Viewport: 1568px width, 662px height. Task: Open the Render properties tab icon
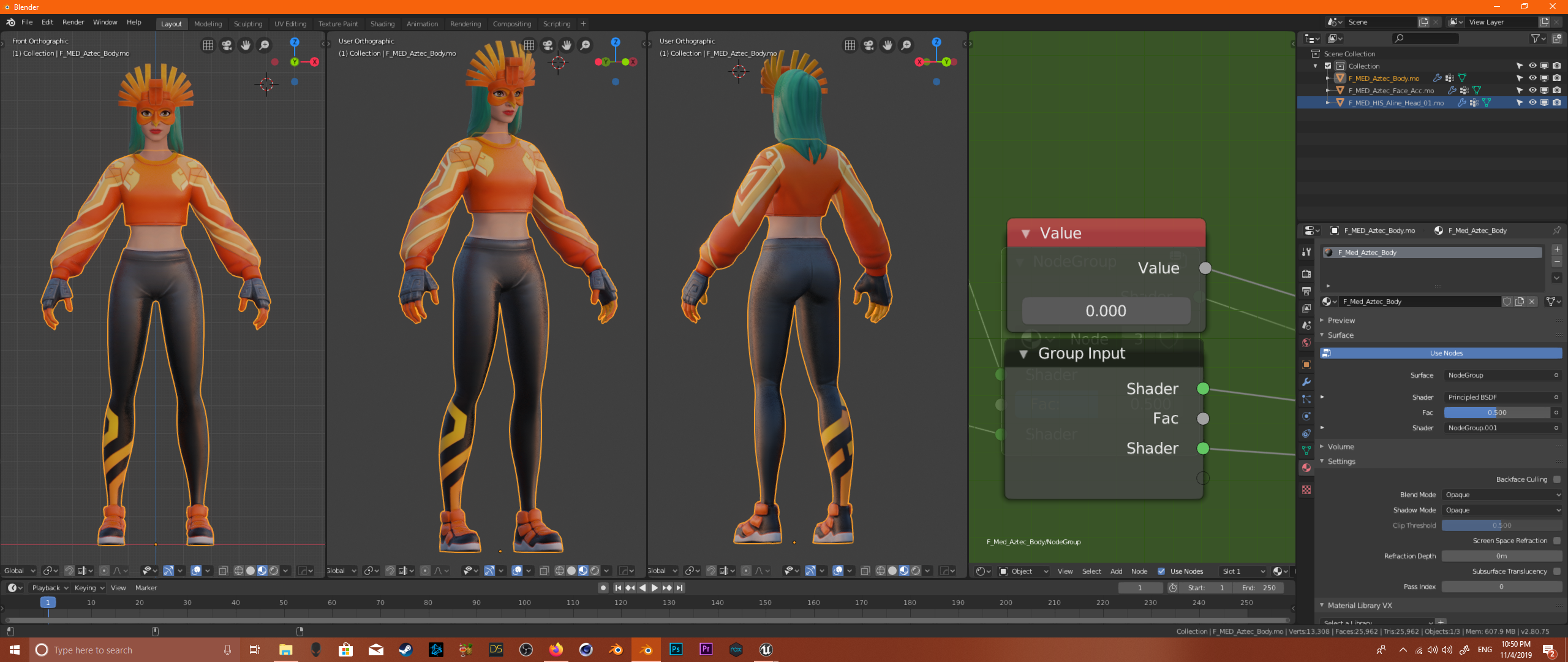coord(1306,274)
